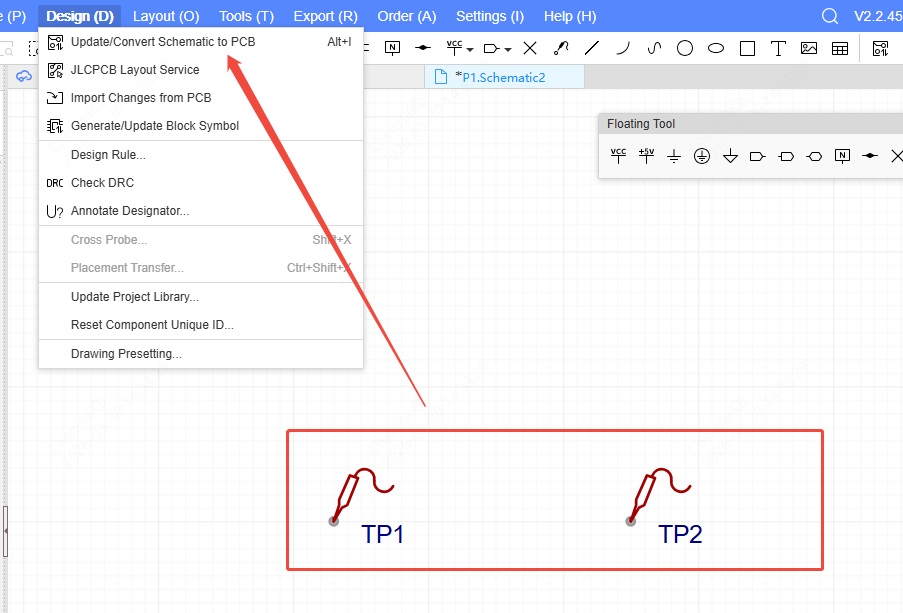Viewport: 903px width, 613px height.
Task: Select the ellipse drawing tool
Action: pyautogui.click(x=716, y=48)
